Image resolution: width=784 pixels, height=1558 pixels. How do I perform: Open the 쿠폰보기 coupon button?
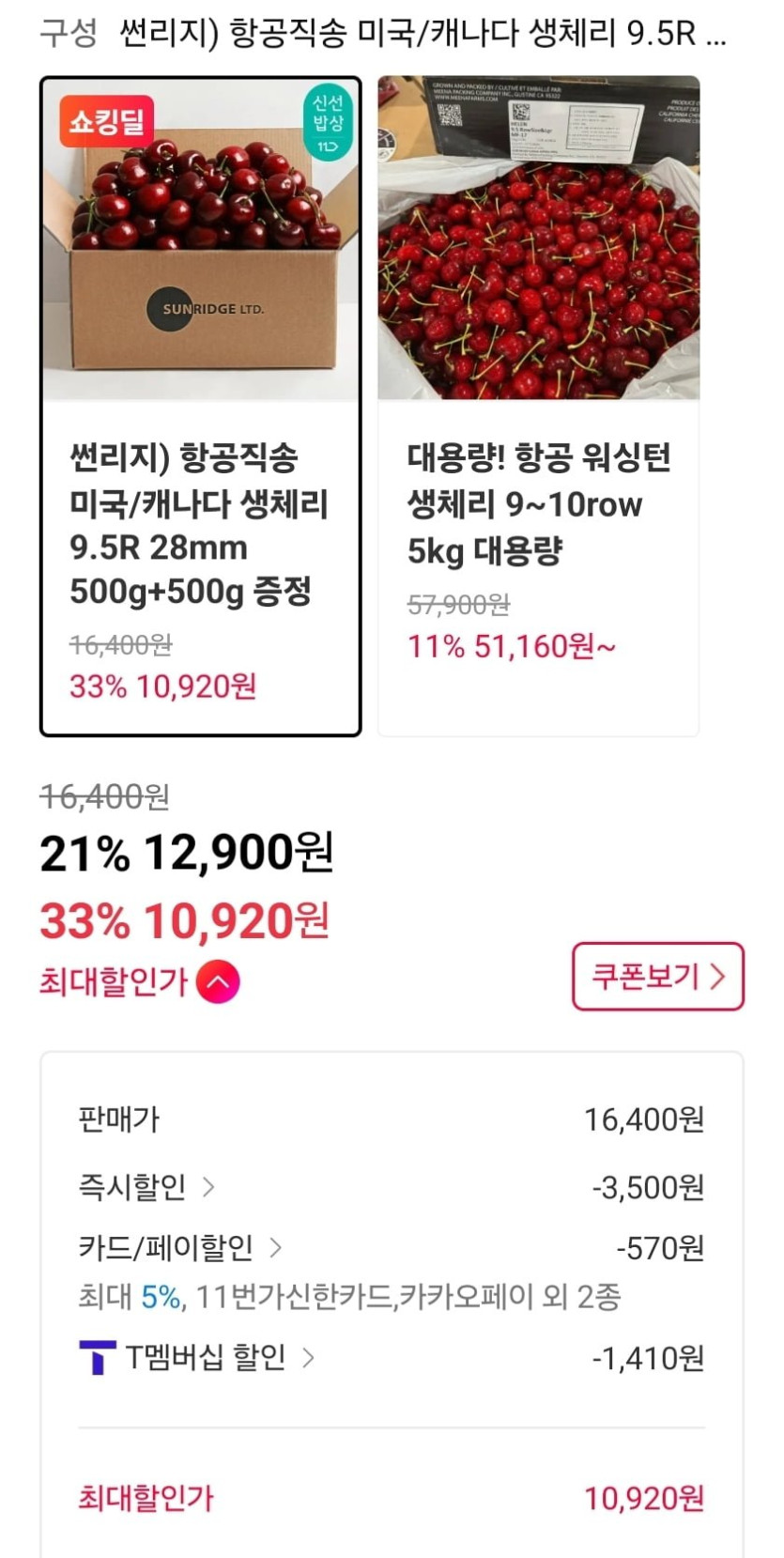pos(657,977)
